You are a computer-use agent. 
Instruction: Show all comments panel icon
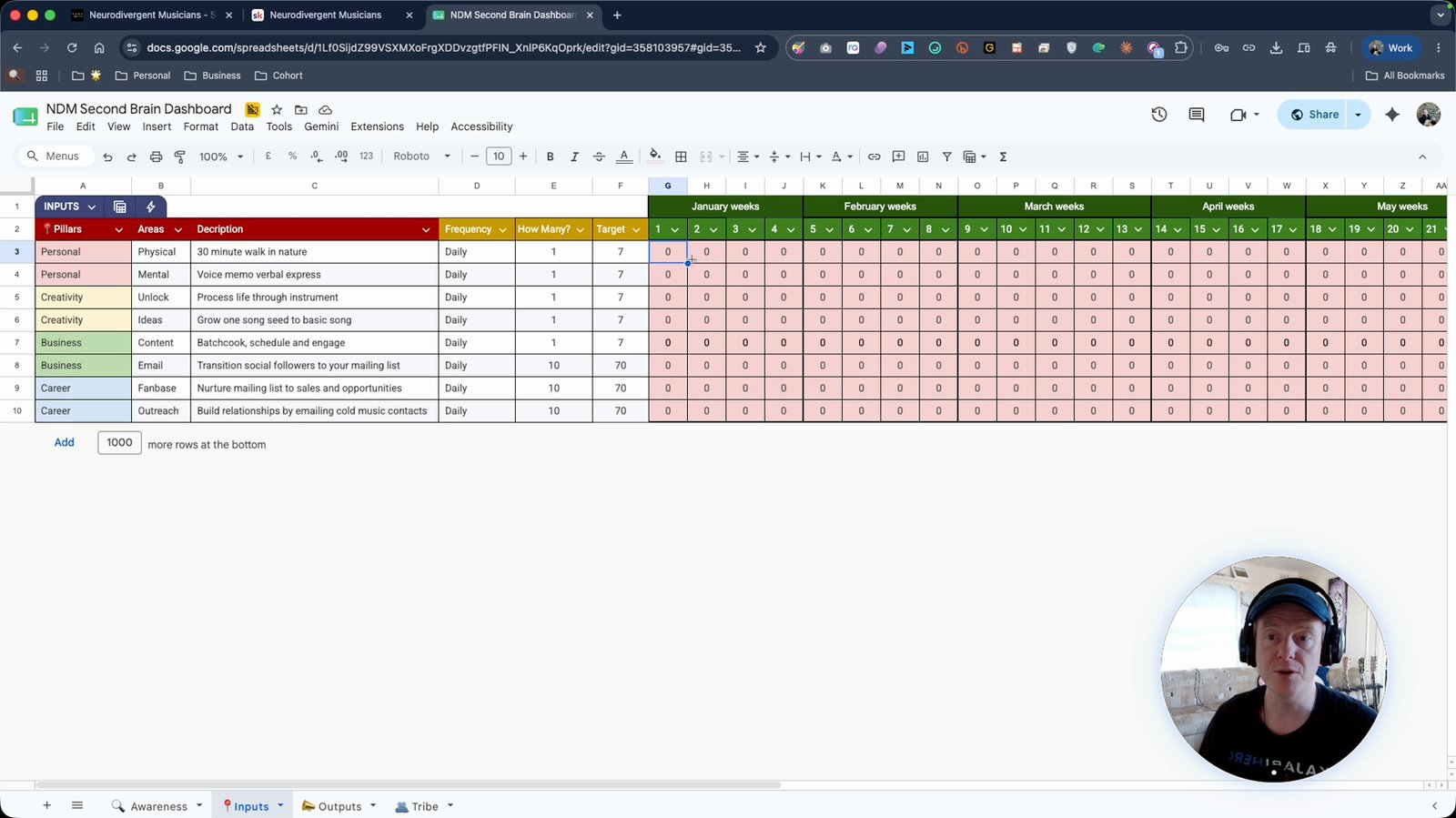pos(1197,115)
